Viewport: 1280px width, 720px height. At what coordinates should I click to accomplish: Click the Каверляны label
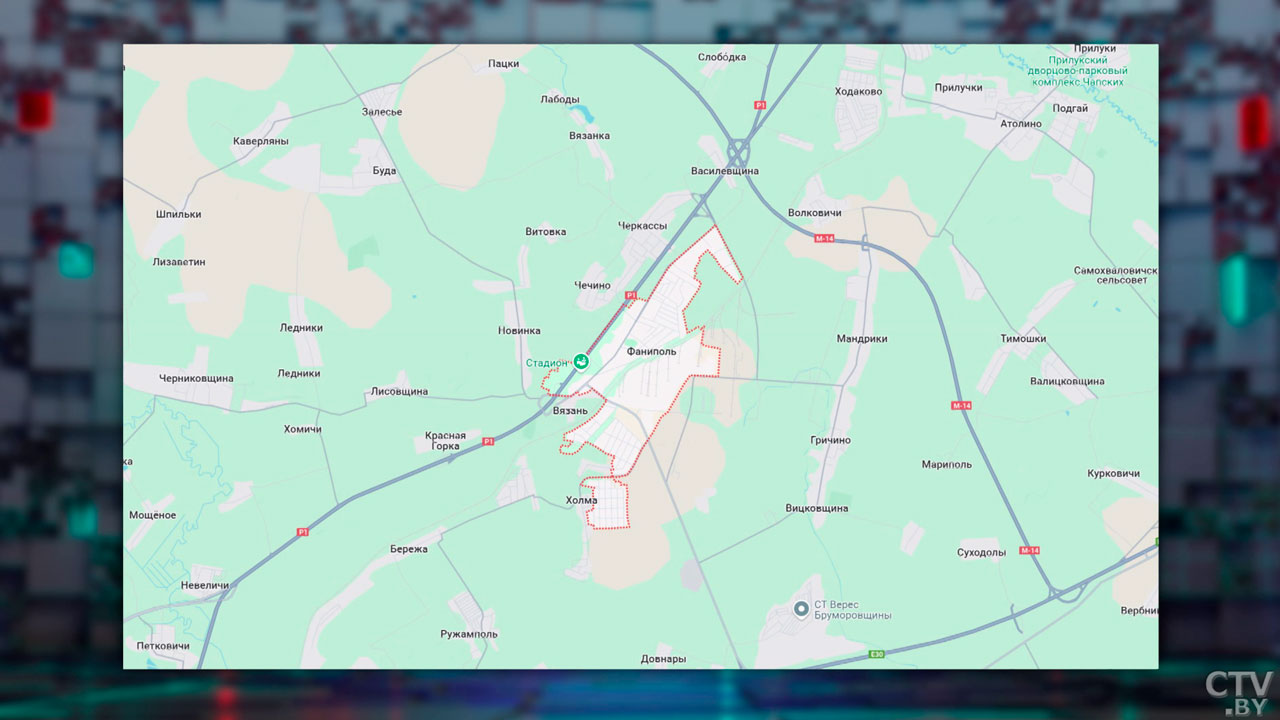click(260, 142)
